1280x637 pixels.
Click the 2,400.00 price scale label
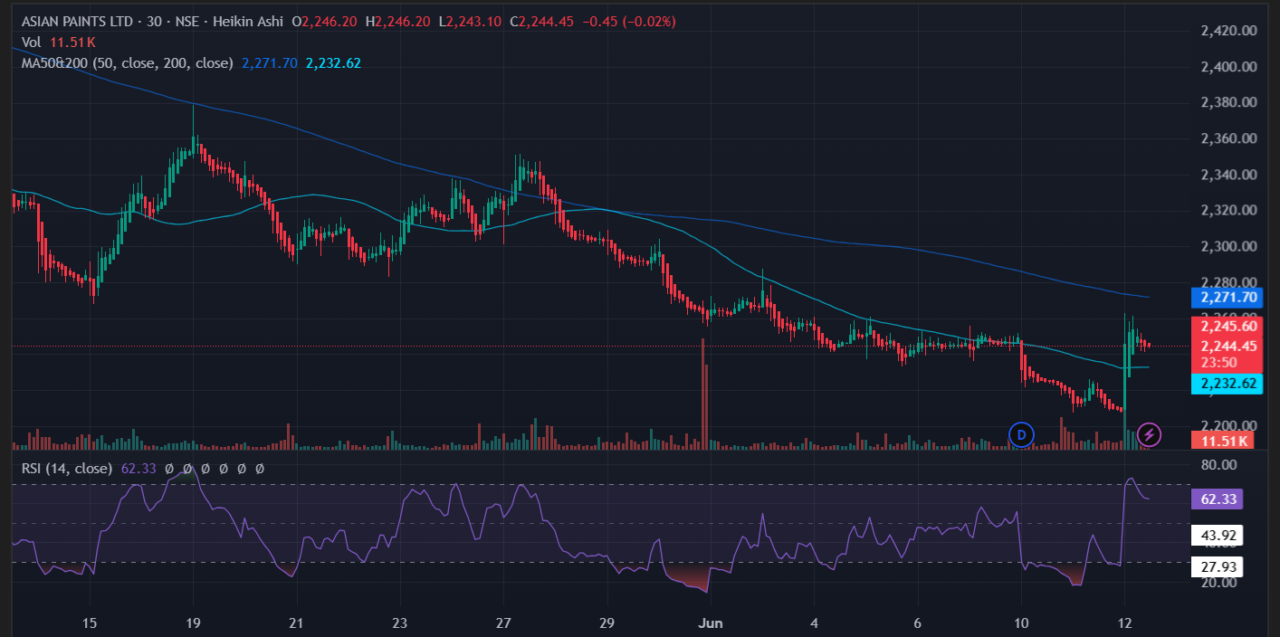tap(1228, 67)
